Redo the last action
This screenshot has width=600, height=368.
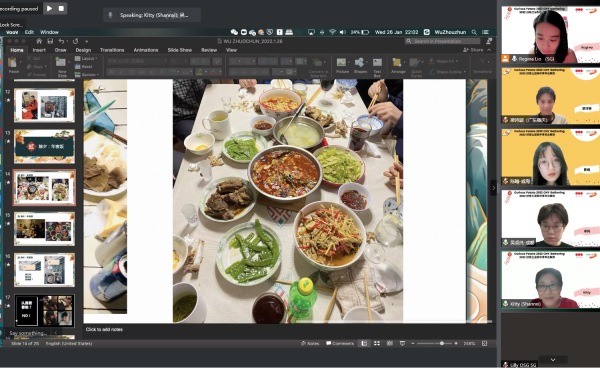click(x=75, y=41)
